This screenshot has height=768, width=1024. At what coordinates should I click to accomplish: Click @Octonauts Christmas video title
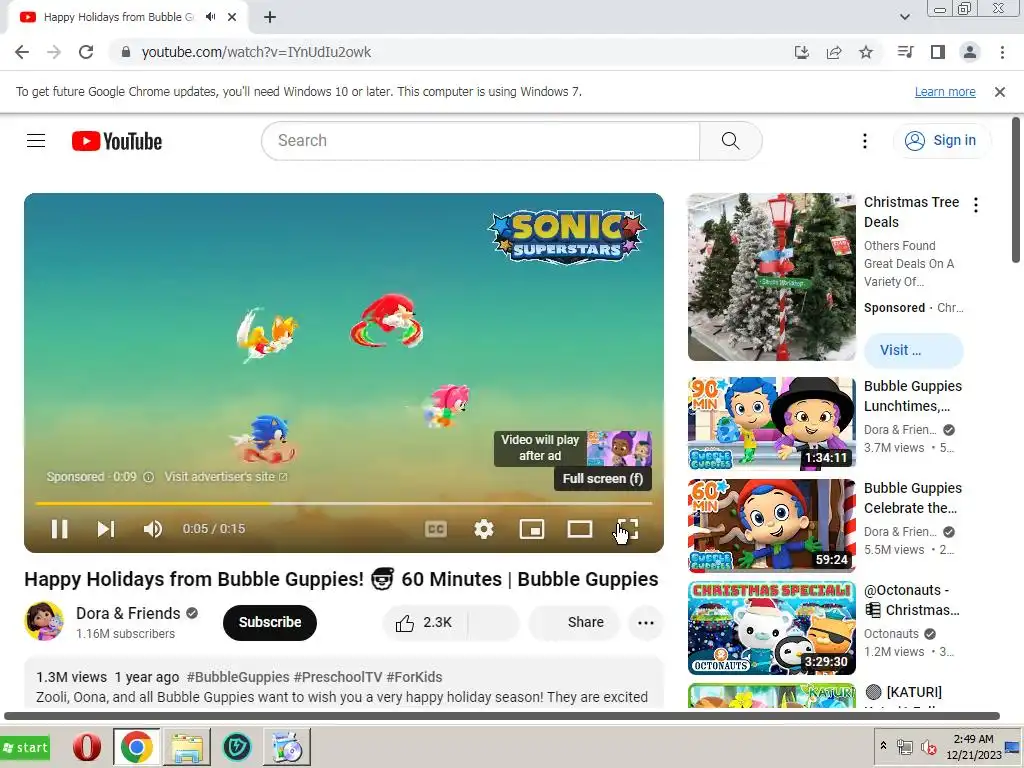(x=912, y=600)
